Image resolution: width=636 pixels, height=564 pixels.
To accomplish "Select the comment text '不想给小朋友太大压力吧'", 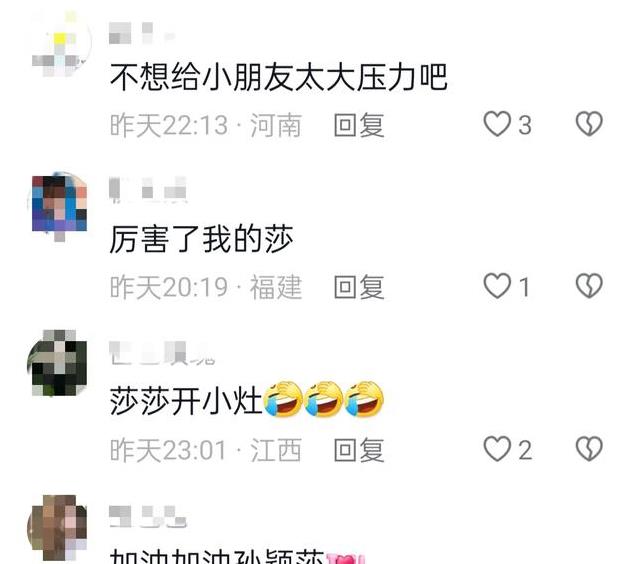I will [279, 77].
